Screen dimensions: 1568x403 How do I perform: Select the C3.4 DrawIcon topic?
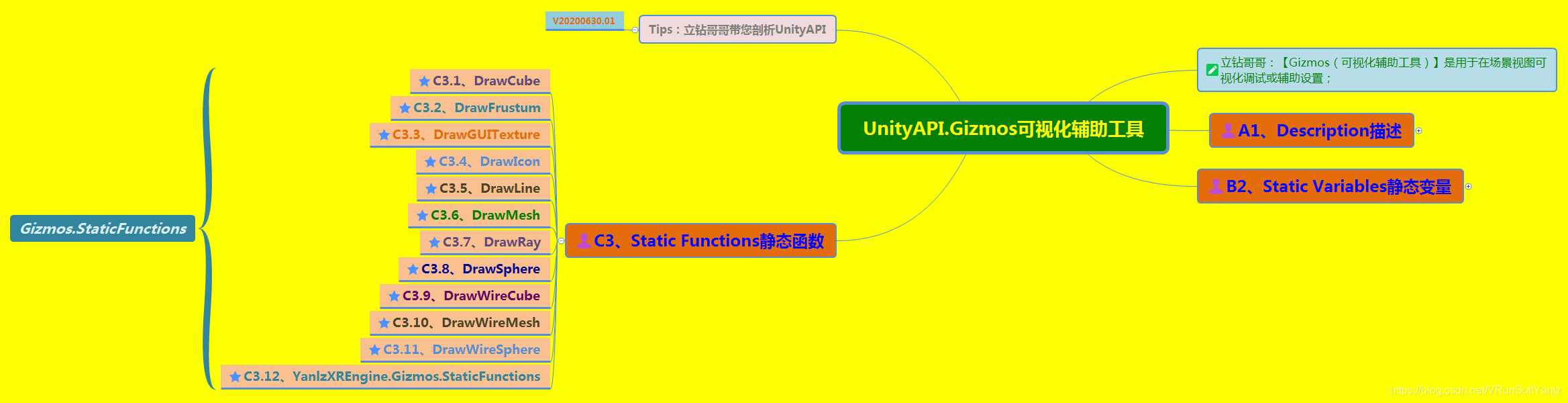[x=483, y=162]
